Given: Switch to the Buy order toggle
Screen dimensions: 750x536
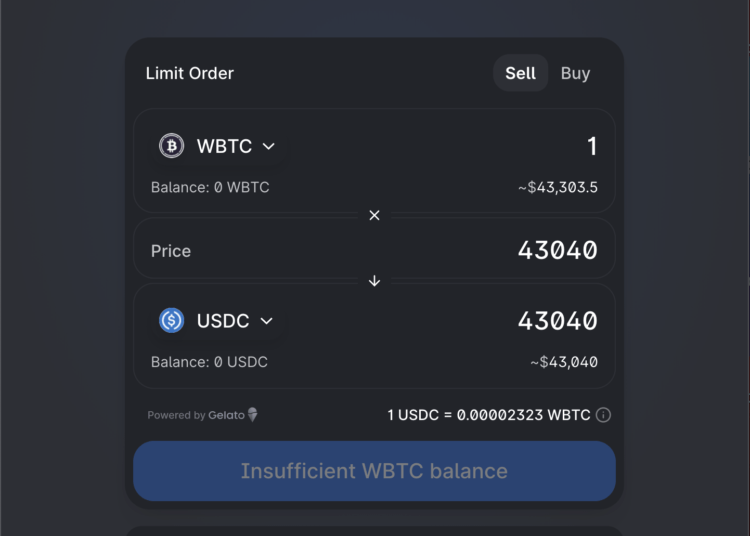Looking at the screenshot, I should pos(575,73).
